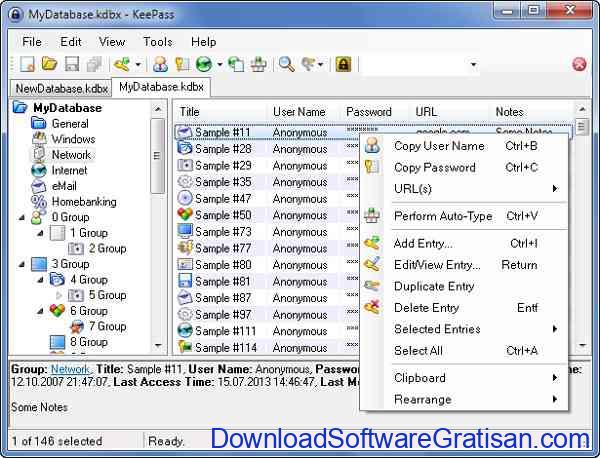Click the Copy URL to clipboard icon
This screenshot has width=600, height=458.
pyautogui.click(x=236, y=64)
